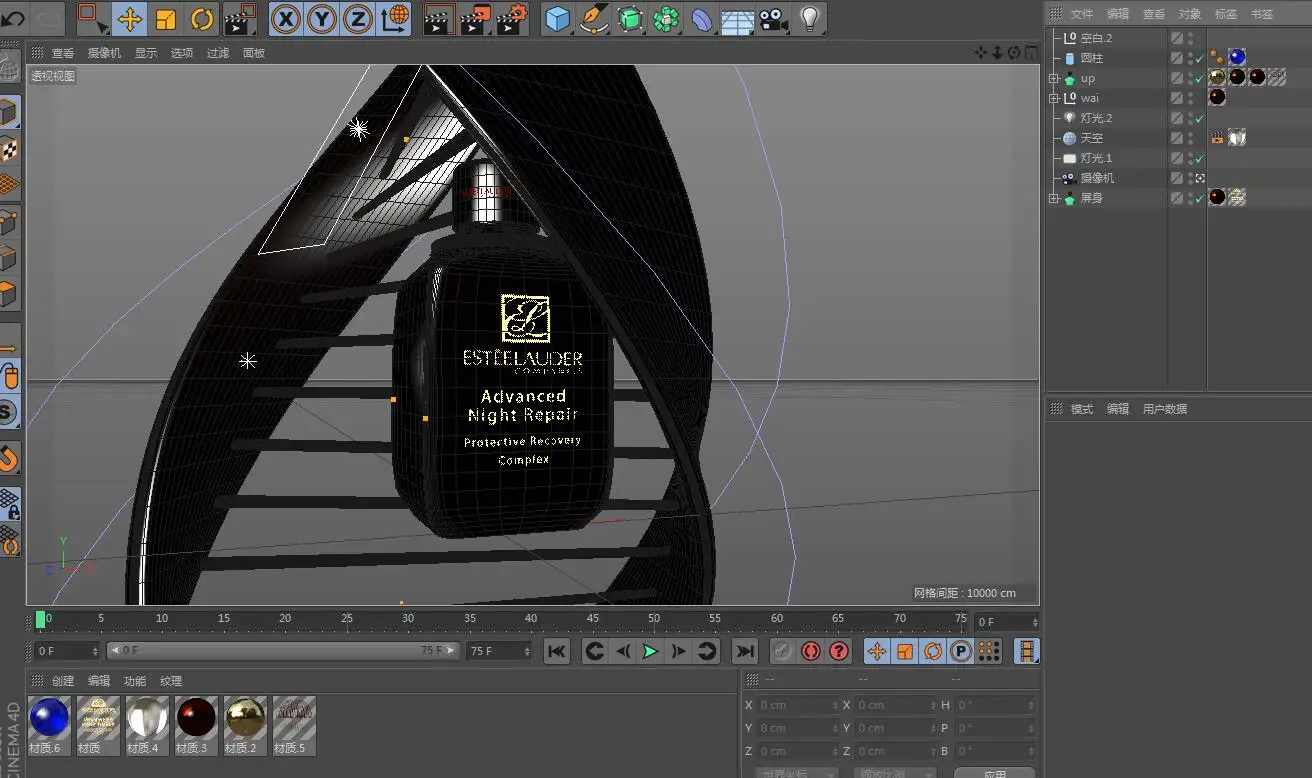
Task: Render the active view clapperboard
Action: 439,18
